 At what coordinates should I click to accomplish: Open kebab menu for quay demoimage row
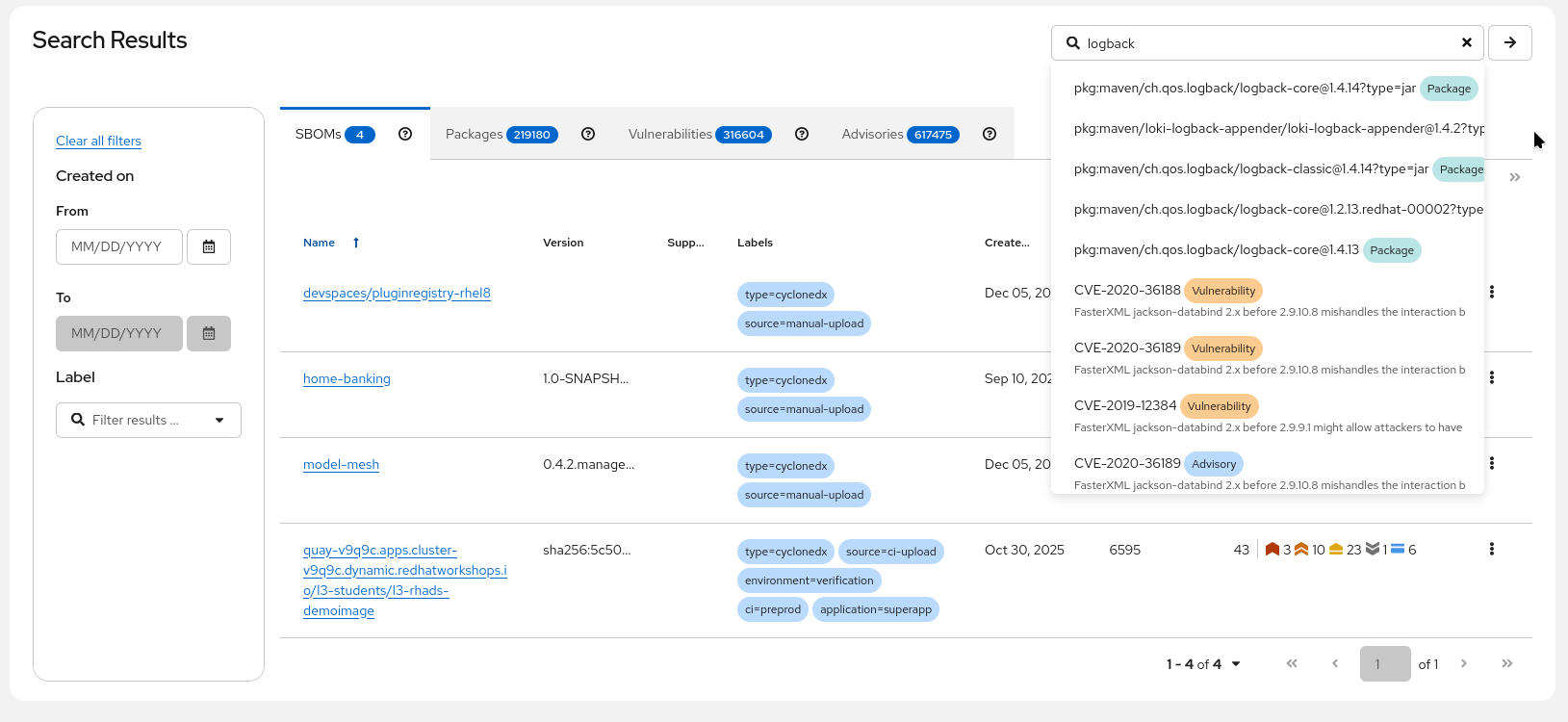coord(1491,549)
